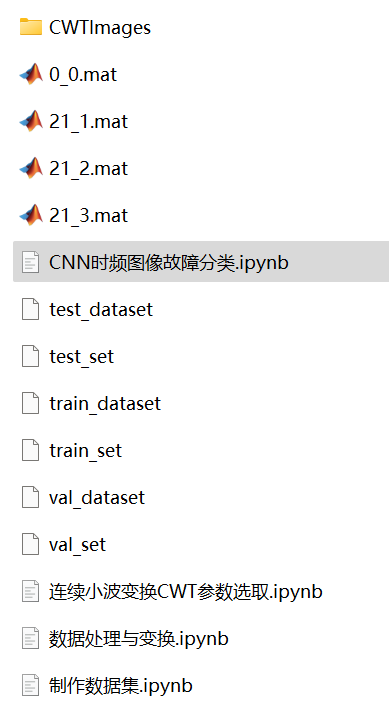
Task: Click the highlighted CNN时频图像故障分类.ipynb row
Action: 201,262
